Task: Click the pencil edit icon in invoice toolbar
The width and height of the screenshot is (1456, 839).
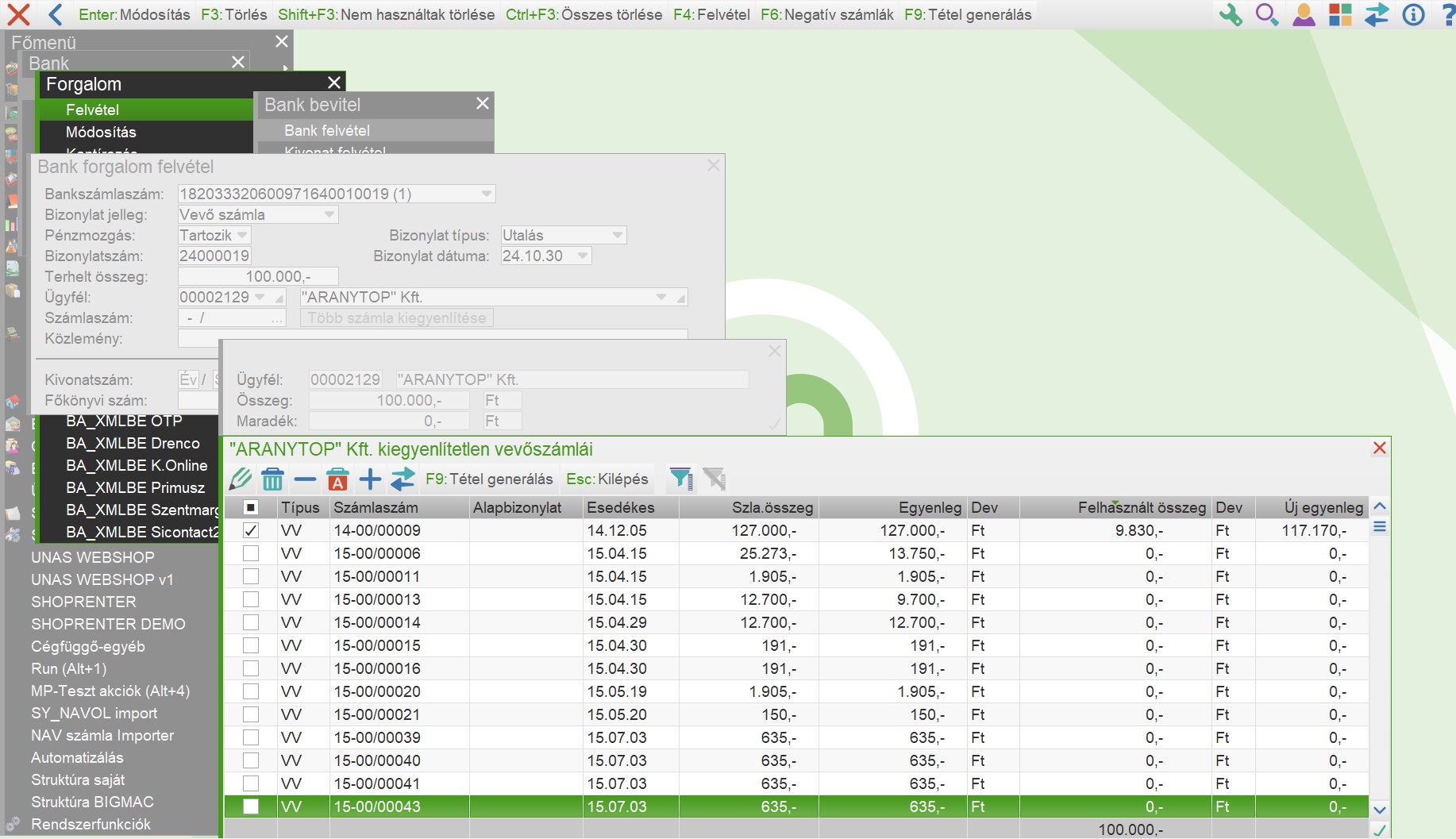Action: pos(240,479)
